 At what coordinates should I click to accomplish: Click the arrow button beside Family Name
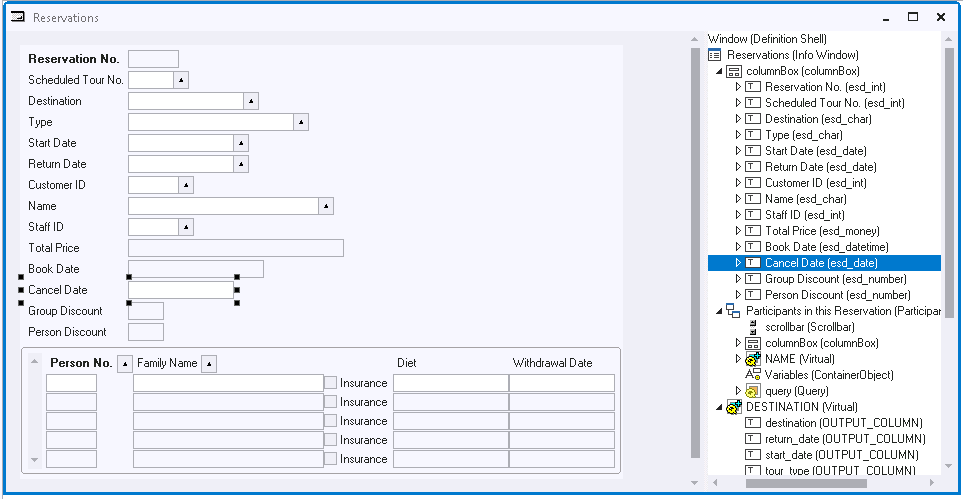click(x=208, y=364)
